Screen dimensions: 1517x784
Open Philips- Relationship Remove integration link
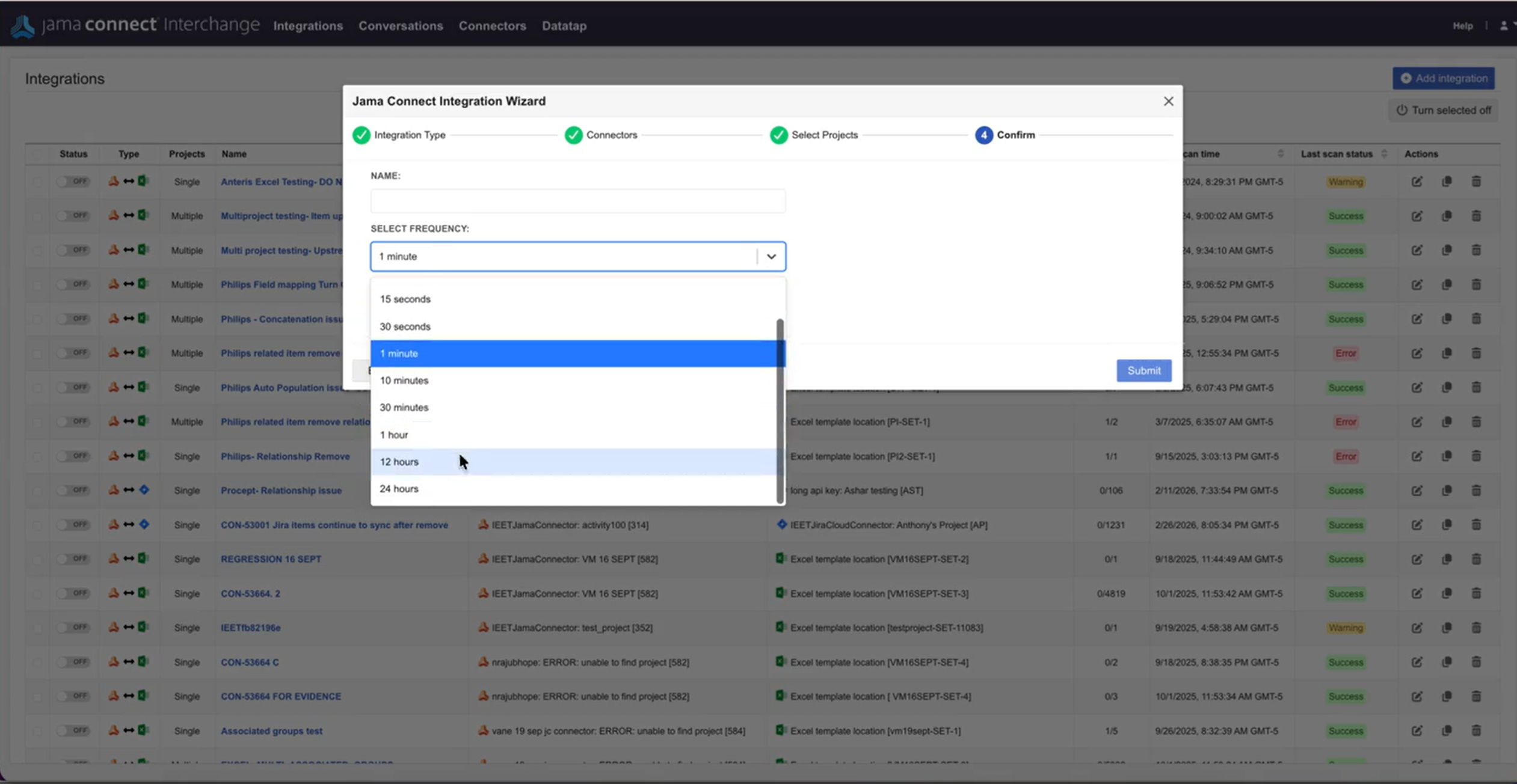[285, 456]
